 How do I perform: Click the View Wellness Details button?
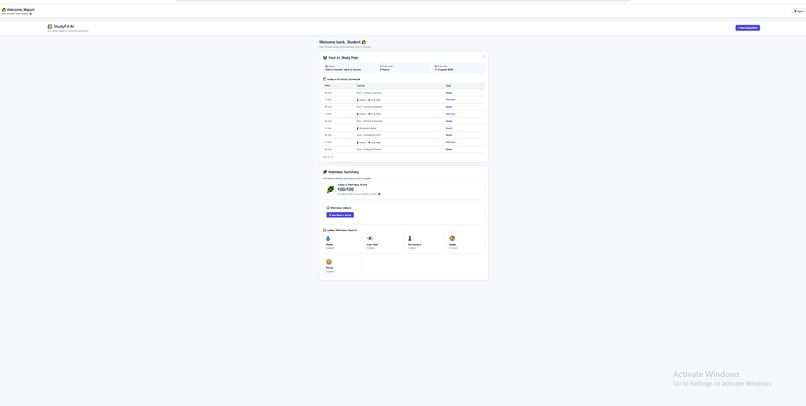(x=340, y=215)
